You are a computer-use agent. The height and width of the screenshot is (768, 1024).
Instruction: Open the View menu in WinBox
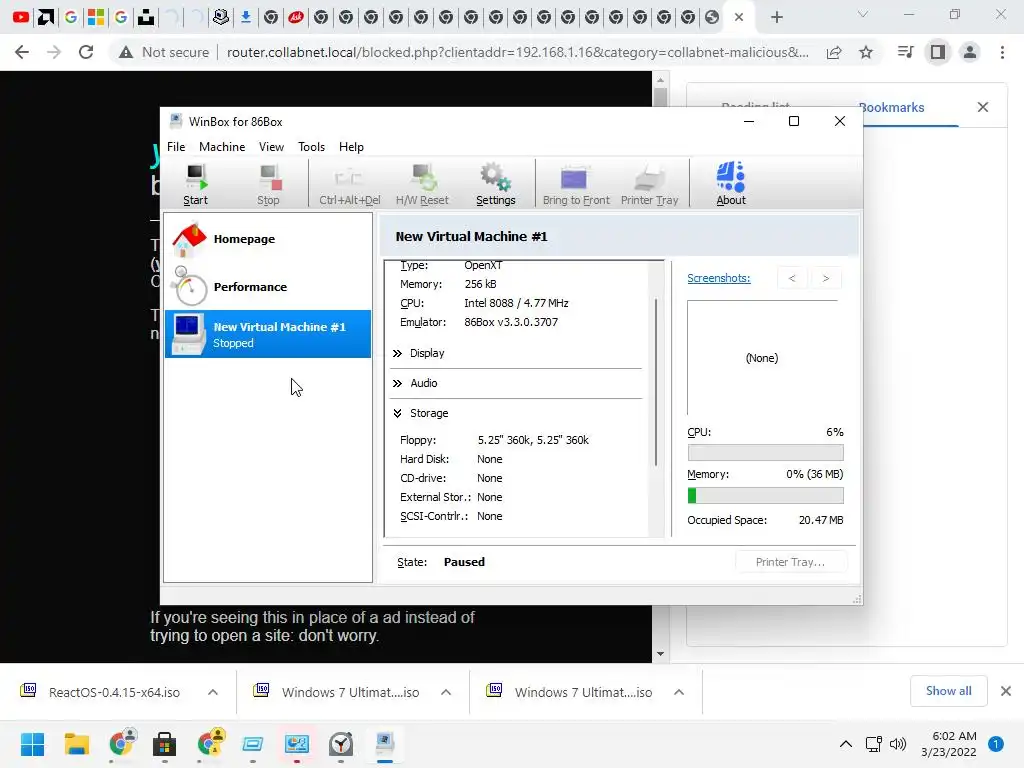click(271, 147)
